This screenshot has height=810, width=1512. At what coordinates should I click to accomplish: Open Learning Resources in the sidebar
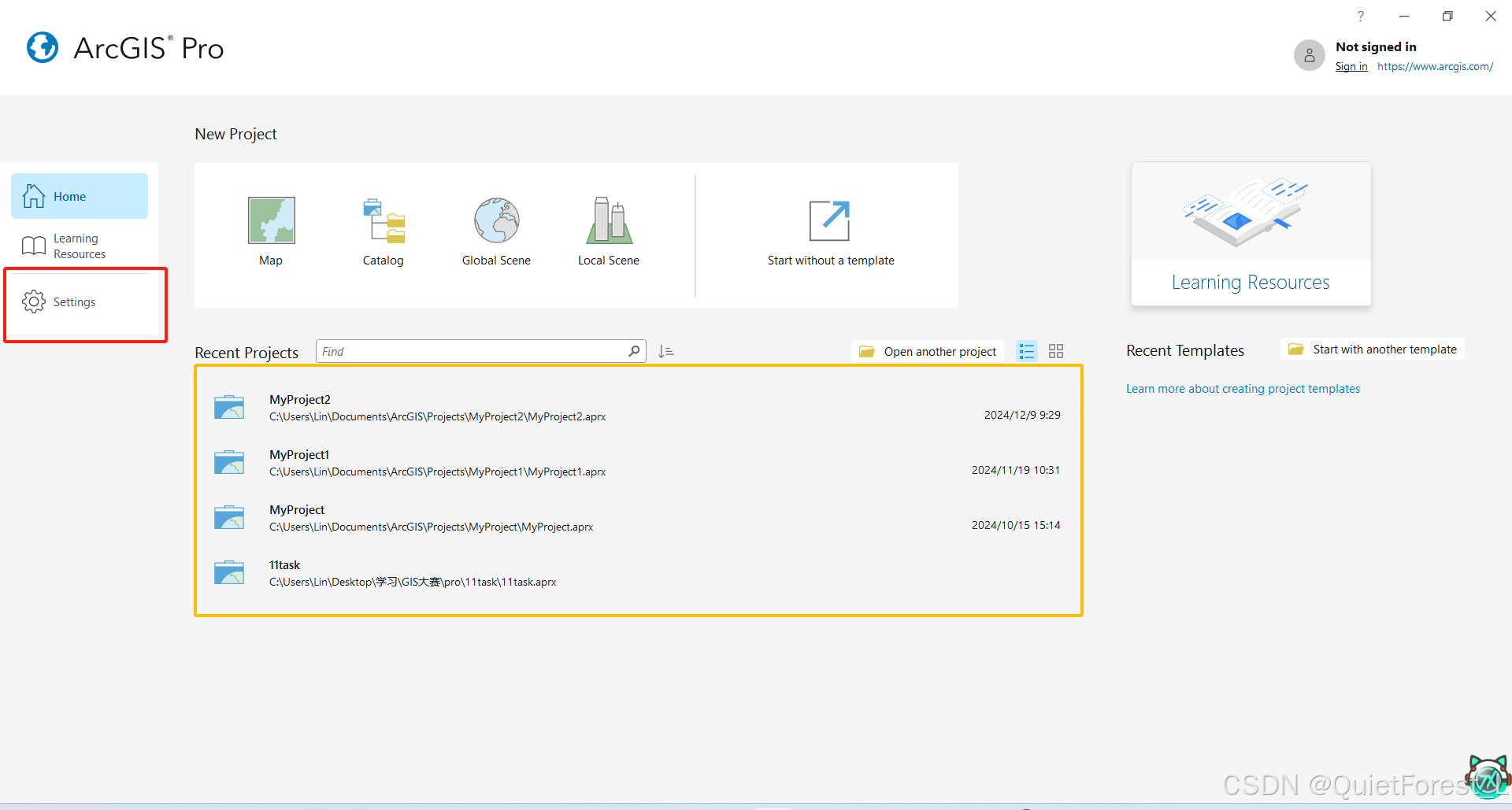point(80,246)
